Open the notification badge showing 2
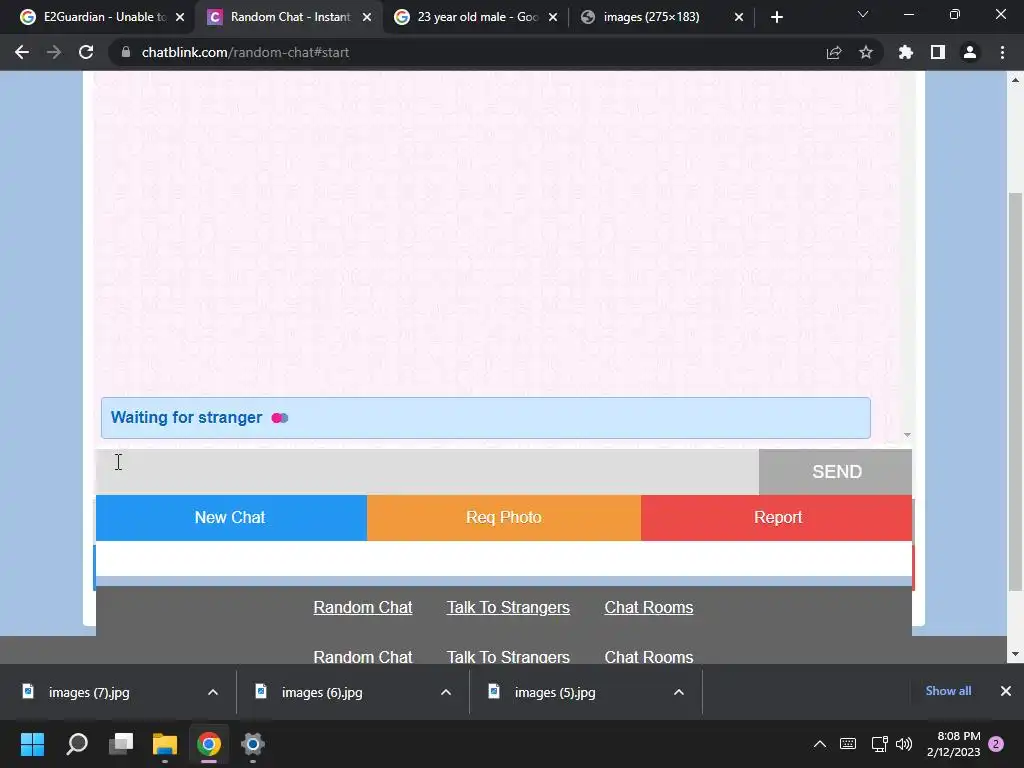Image resolution: width=1024 pixels, height=768 pixels. click(996, 744)
